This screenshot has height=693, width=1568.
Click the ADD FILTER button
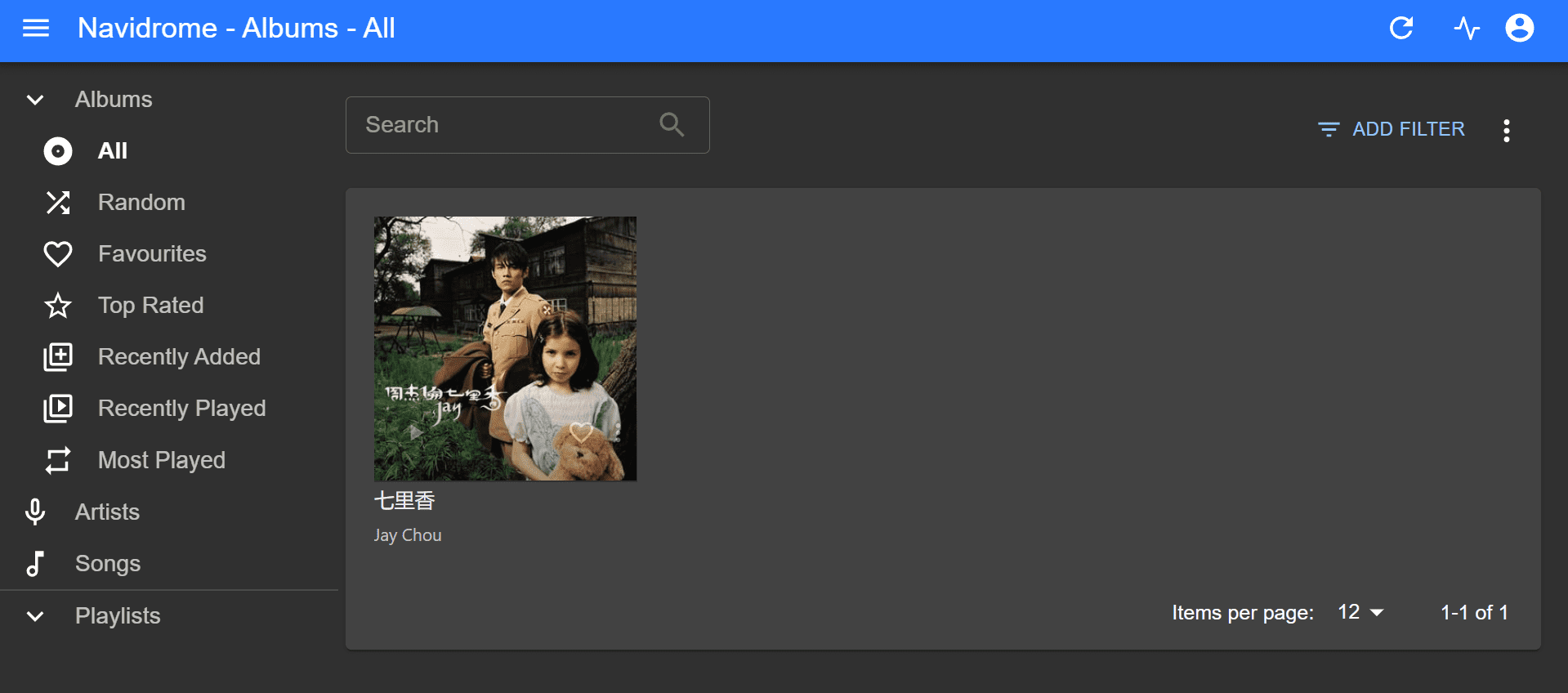[1391, 129]
